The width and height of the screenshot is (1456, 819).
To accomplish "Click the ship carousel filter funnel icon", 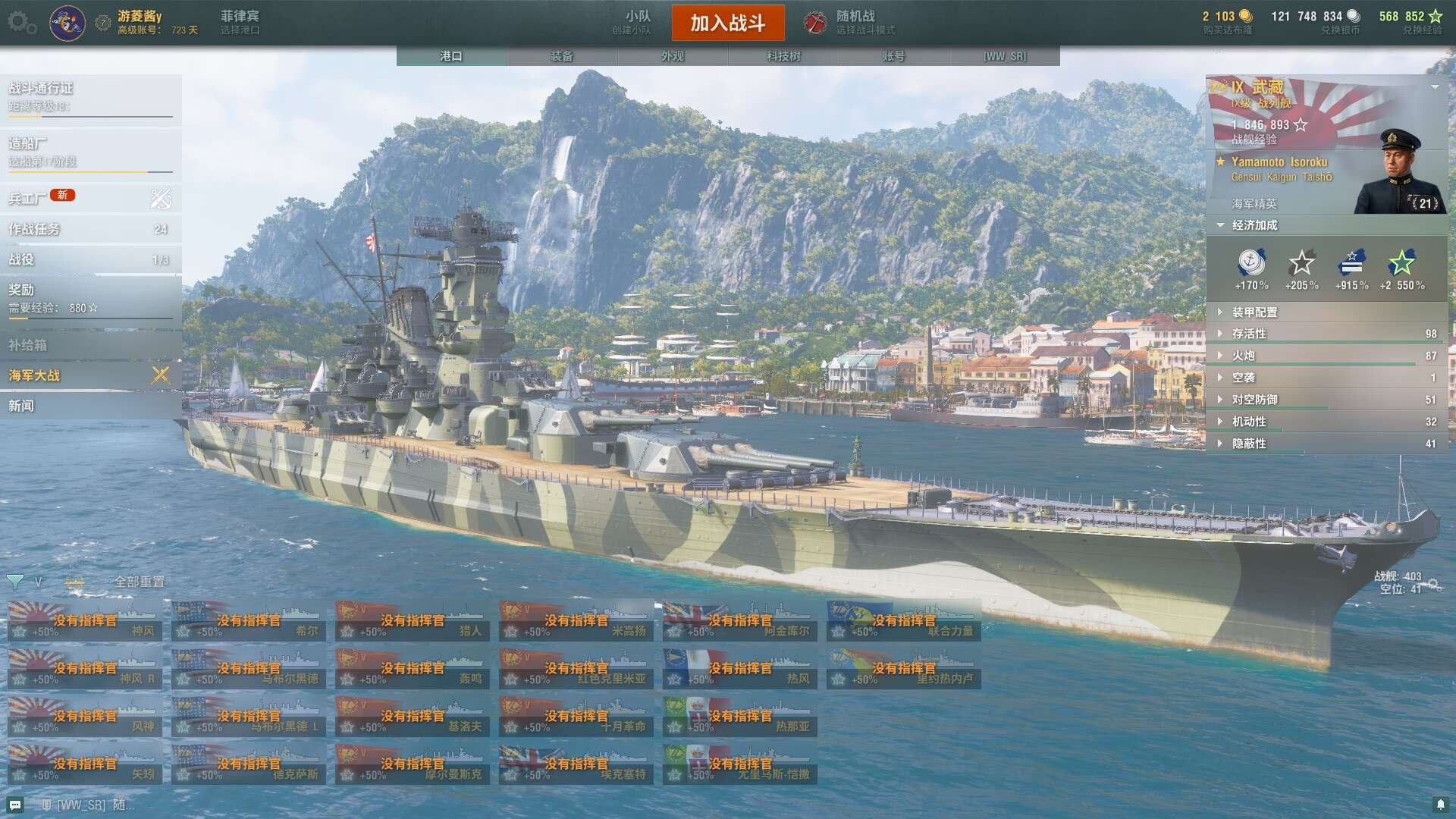I will (14, 582).
